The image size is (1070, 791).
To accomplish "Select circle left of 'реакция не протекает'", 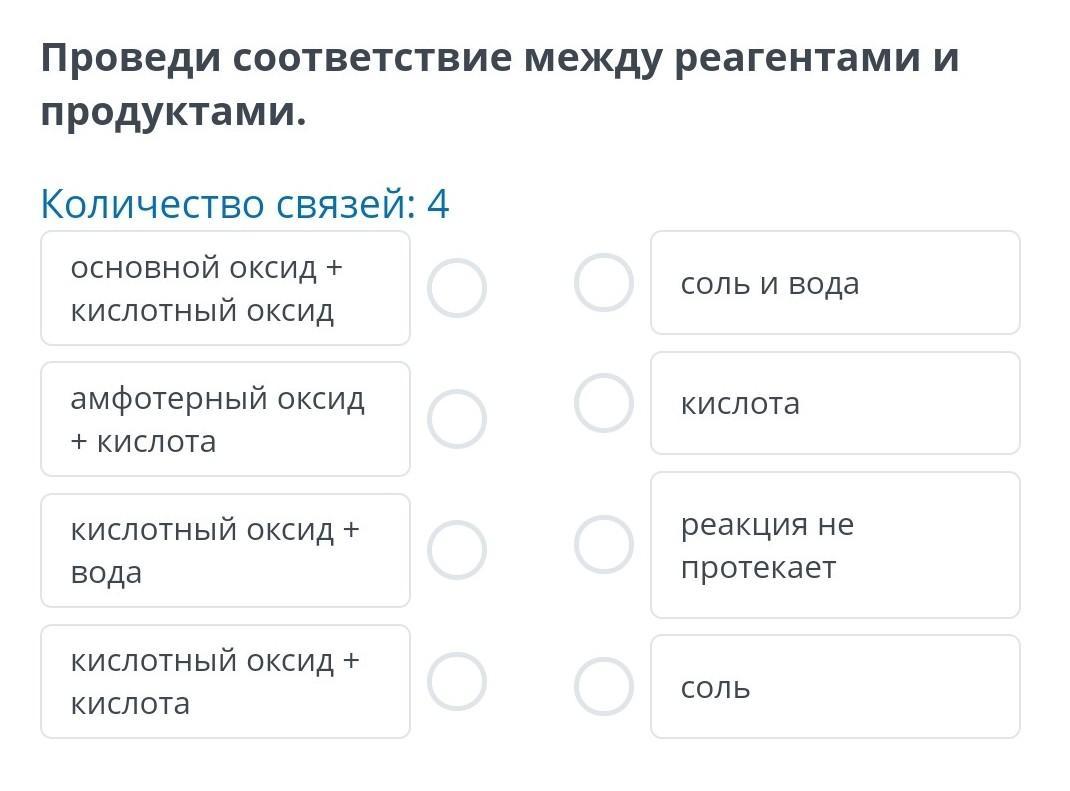I will click(604, 545).
